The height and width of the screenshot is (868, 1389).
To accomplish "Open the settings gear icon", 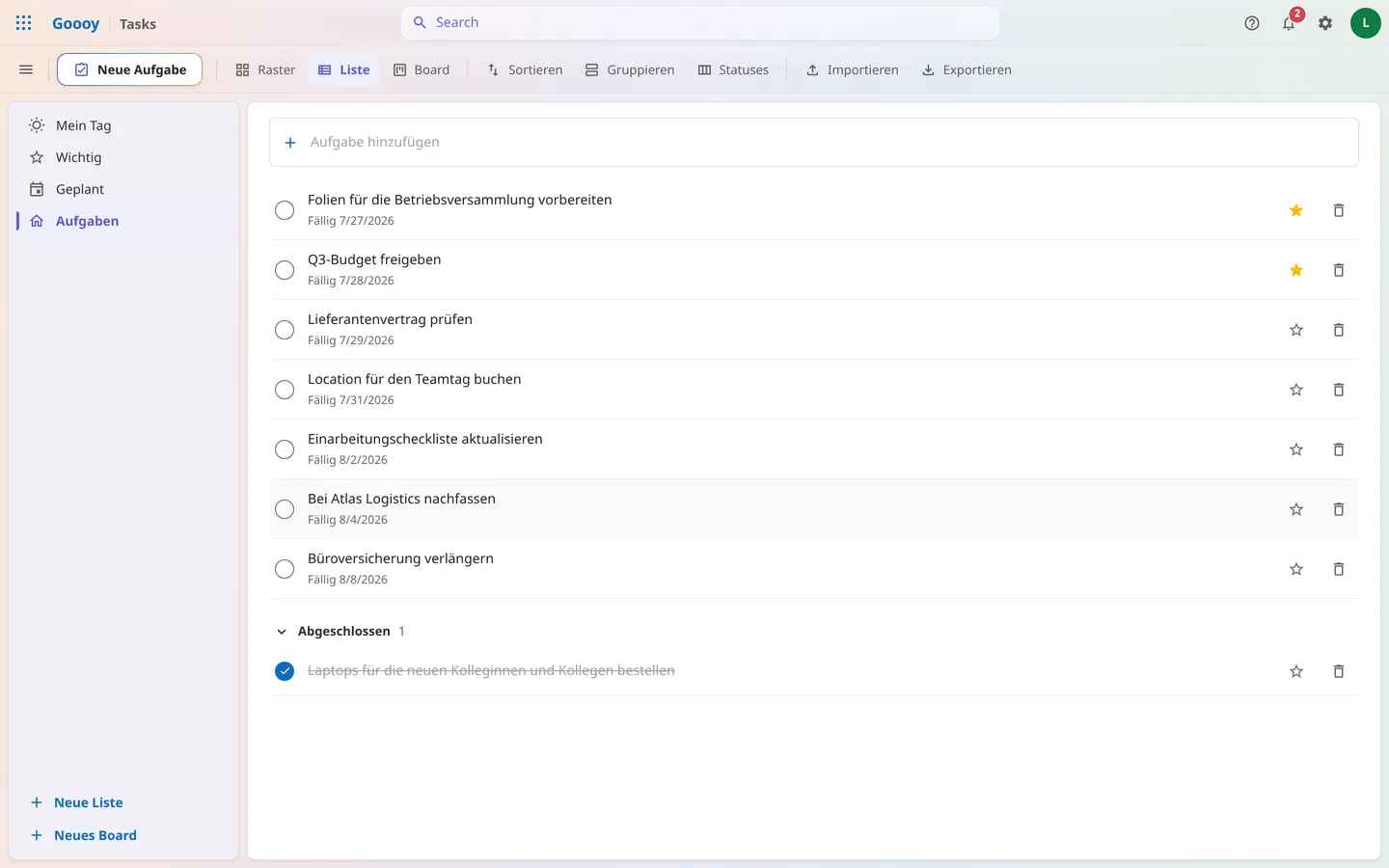I will tap(1325, 23).
